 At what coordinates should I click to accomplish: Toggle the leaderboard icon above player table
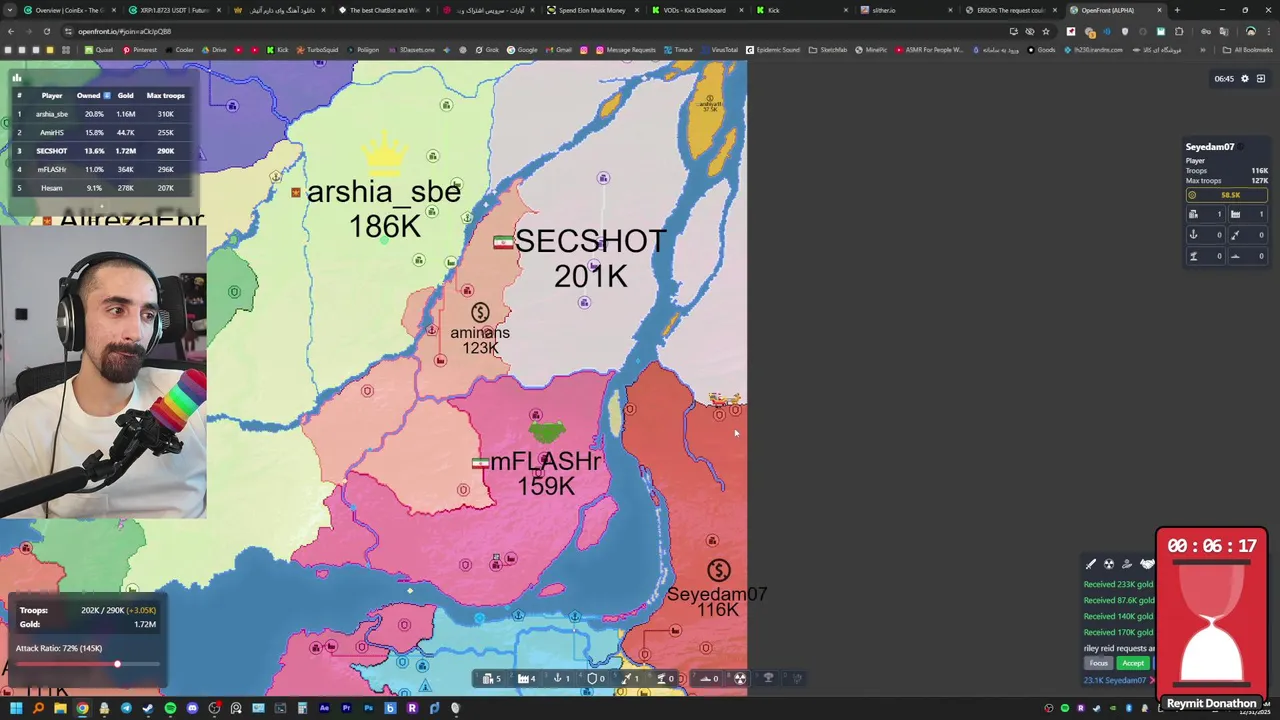[17, 77]
